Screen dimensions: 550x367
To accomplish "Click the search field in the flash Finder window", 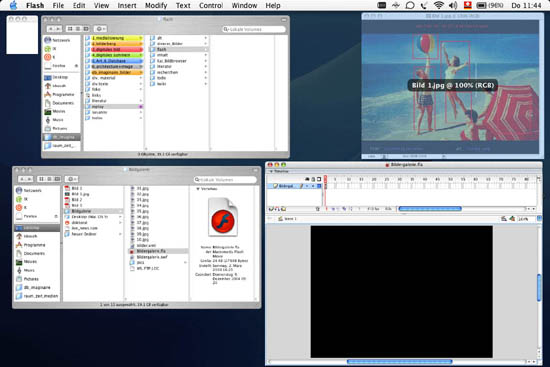I will point(254,29).
